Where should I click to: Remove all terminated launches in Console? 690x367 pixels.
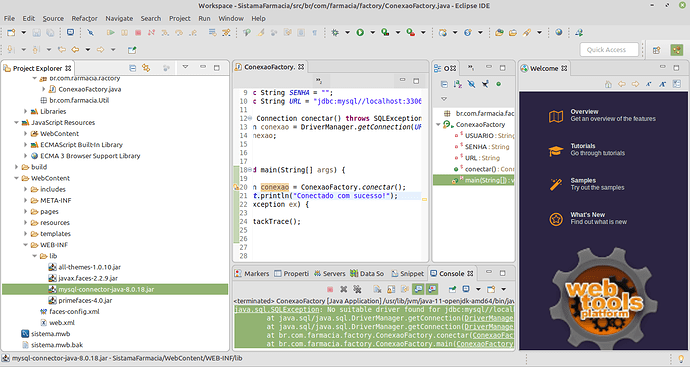(x=357, y=289)
